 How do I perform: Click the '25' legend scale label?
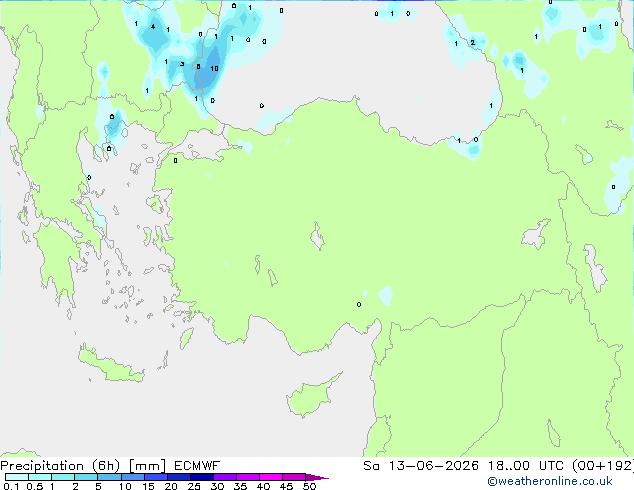[x=194, y=486]
